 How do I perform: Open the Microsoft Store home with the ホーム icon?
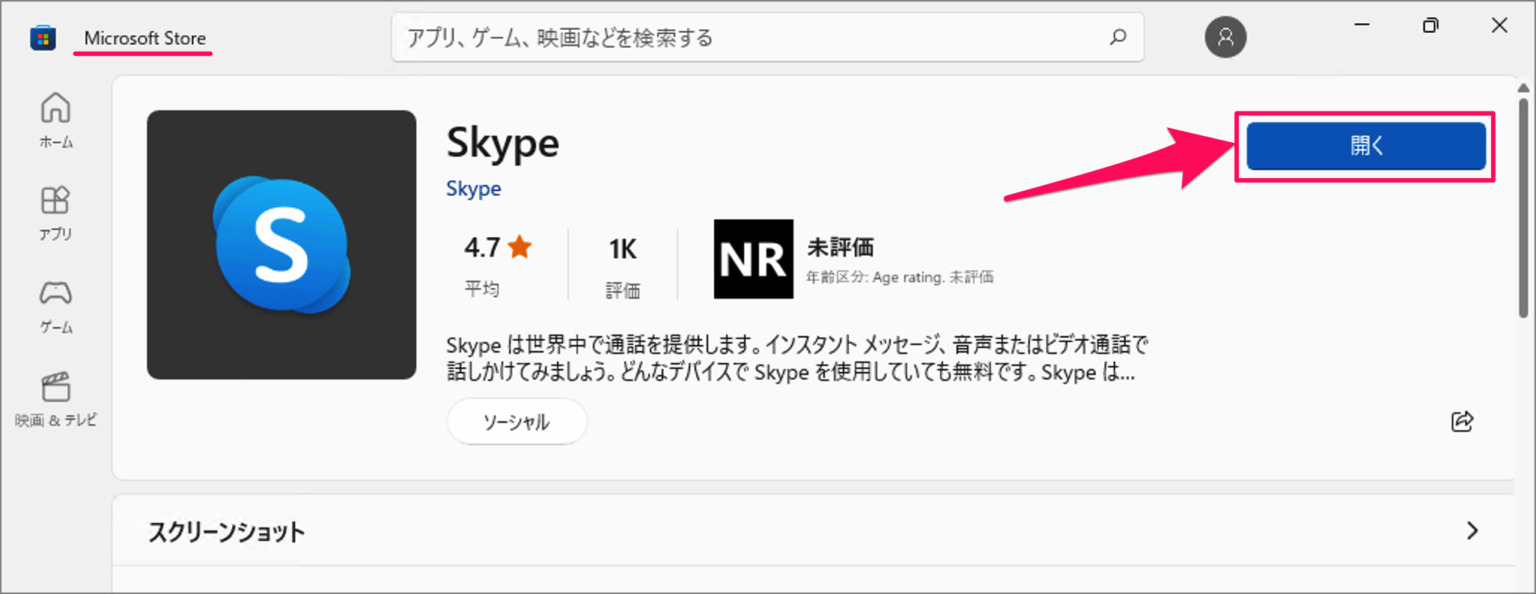point(56,118)
